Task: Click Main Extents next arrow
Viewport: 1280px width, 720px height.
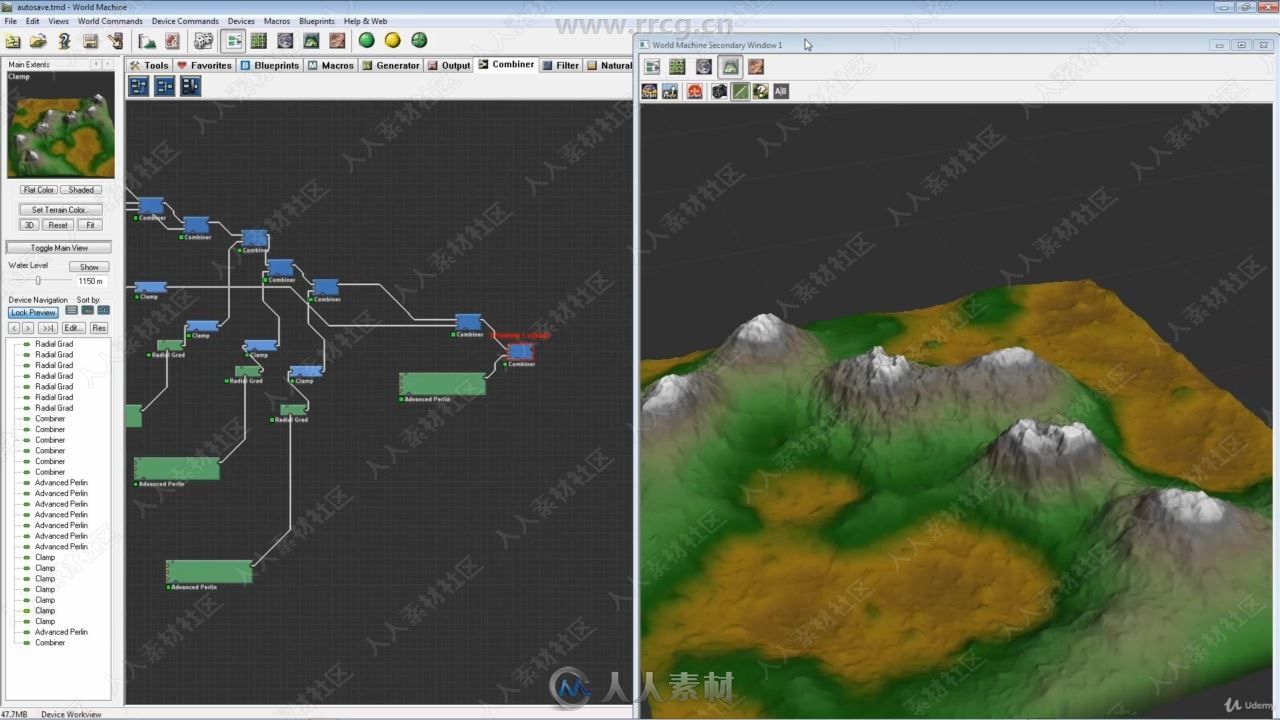Action: pos(109,64)
